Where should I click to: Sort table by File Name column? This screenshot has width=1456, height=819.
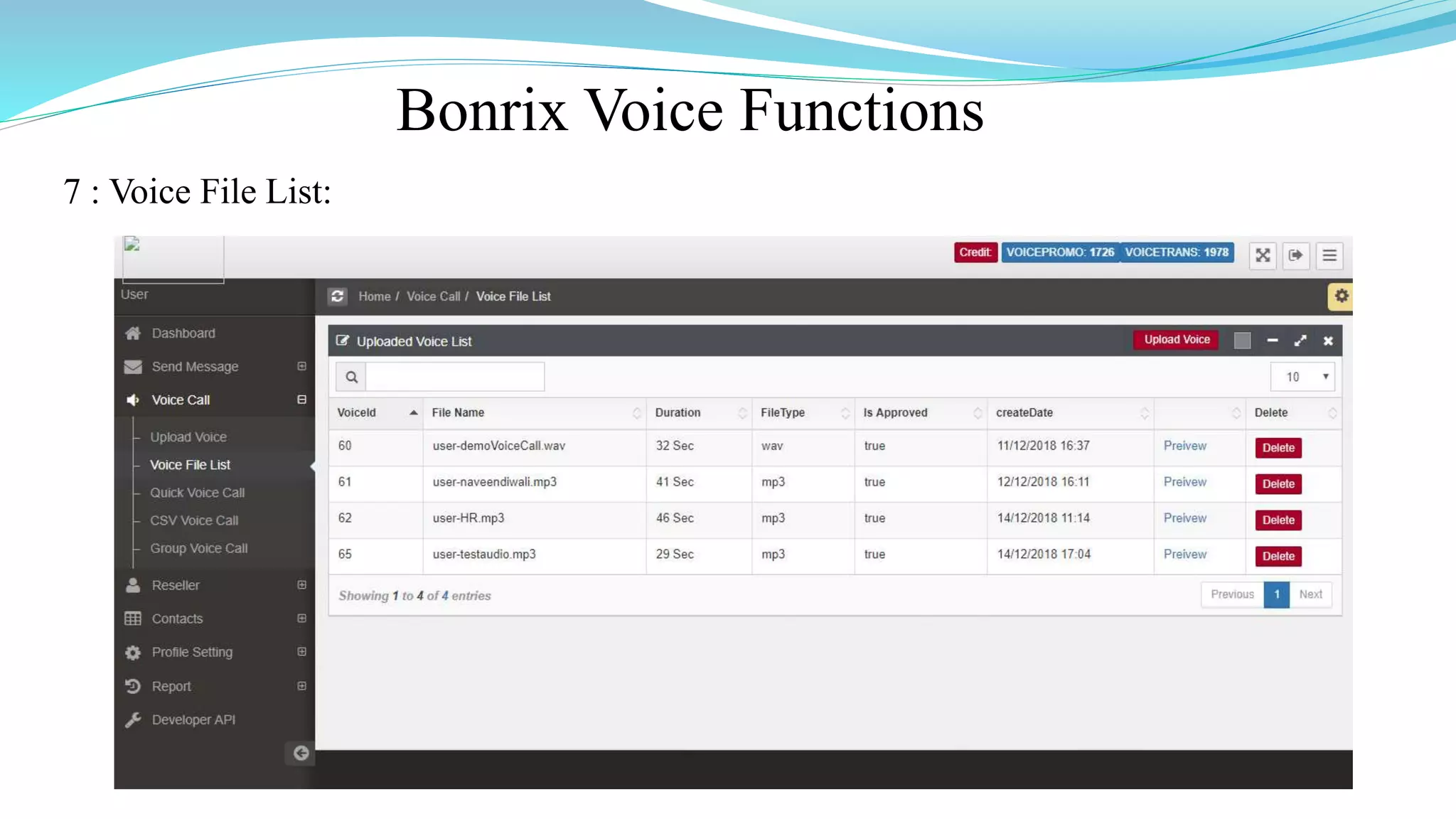click(534, 412)
